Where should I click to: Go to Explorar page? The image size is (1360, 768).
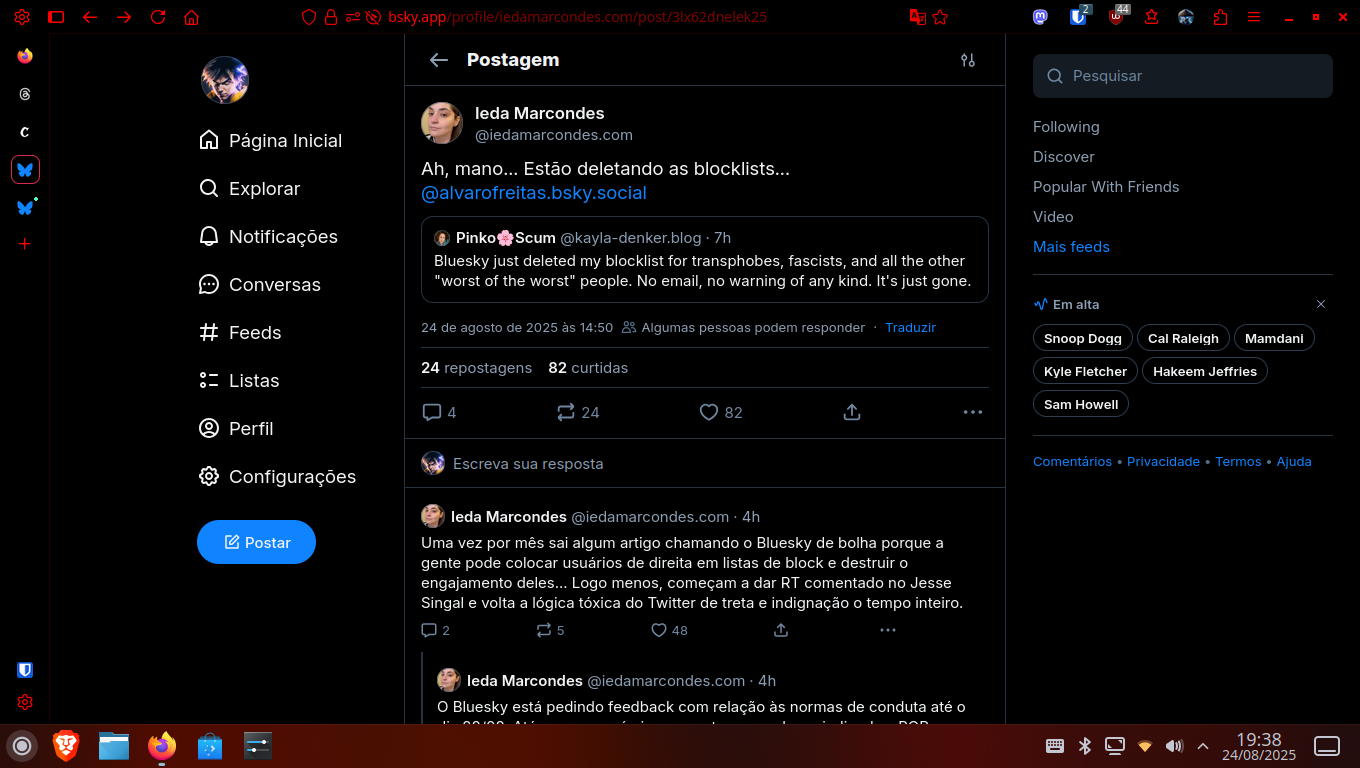coord(250,188)
